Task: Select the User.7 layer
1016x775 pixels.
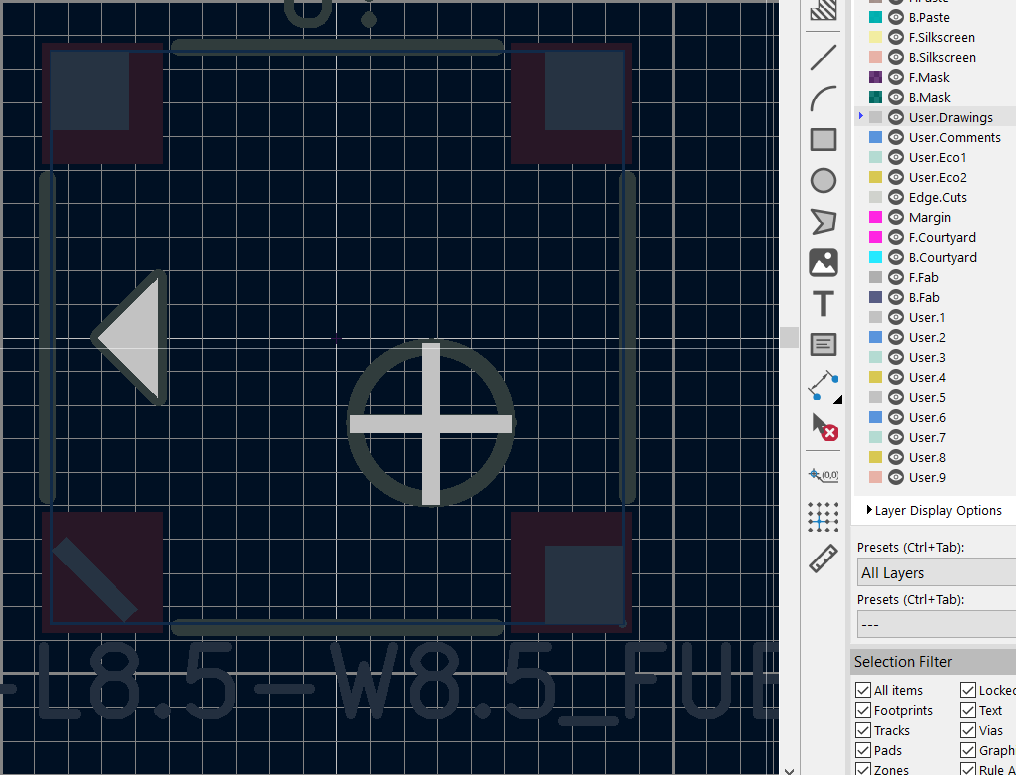Action: [x=927, y=437]
